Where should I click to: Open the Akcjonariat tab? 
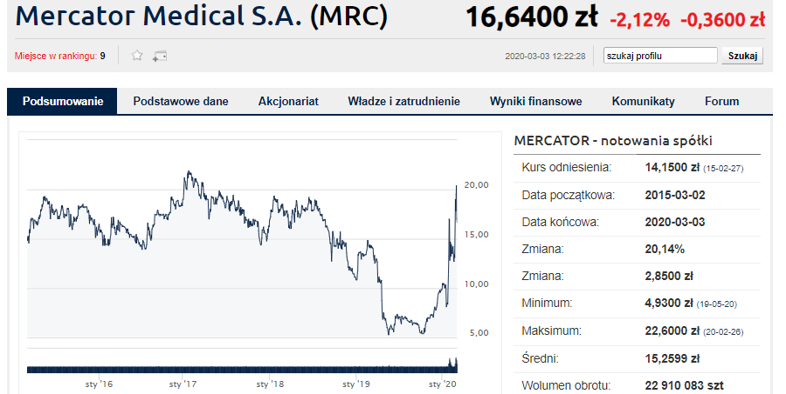288,101
